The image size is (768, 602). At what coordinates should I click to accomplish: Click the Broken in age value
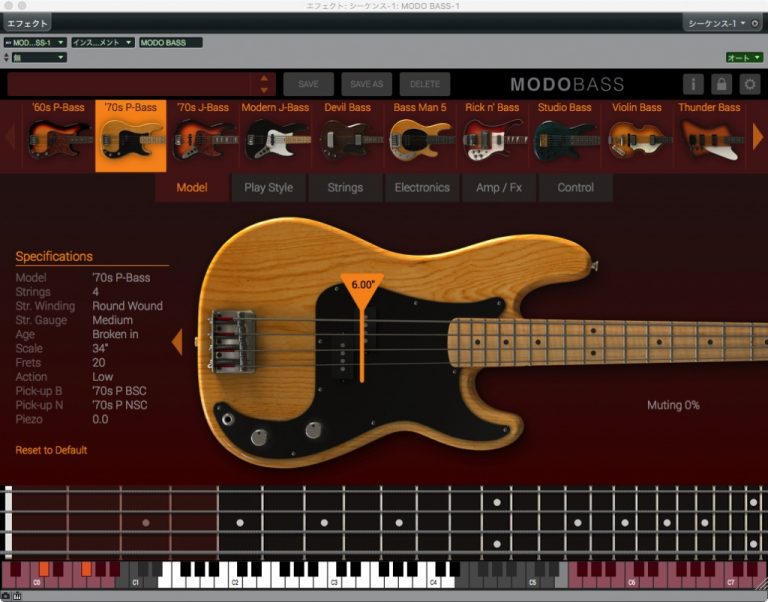pos(115,334)
